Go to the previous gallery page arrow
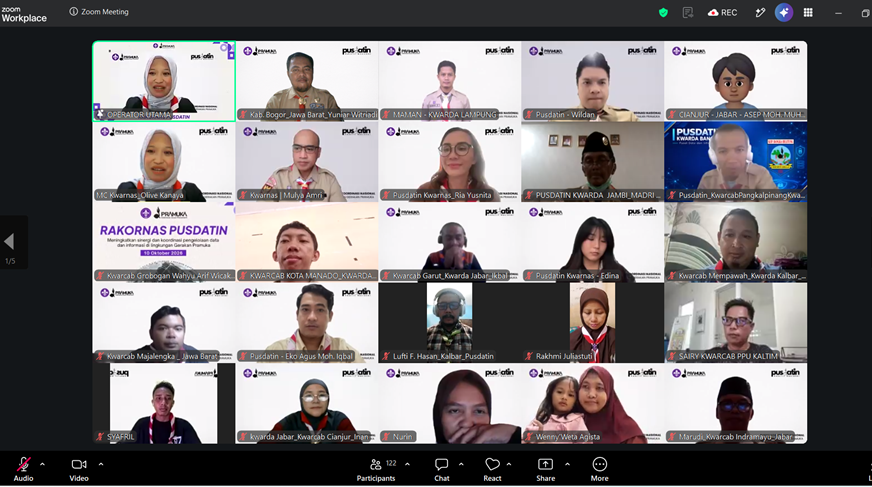The width and height of the screenshot is (872, 487). click(x=9, y=241)
